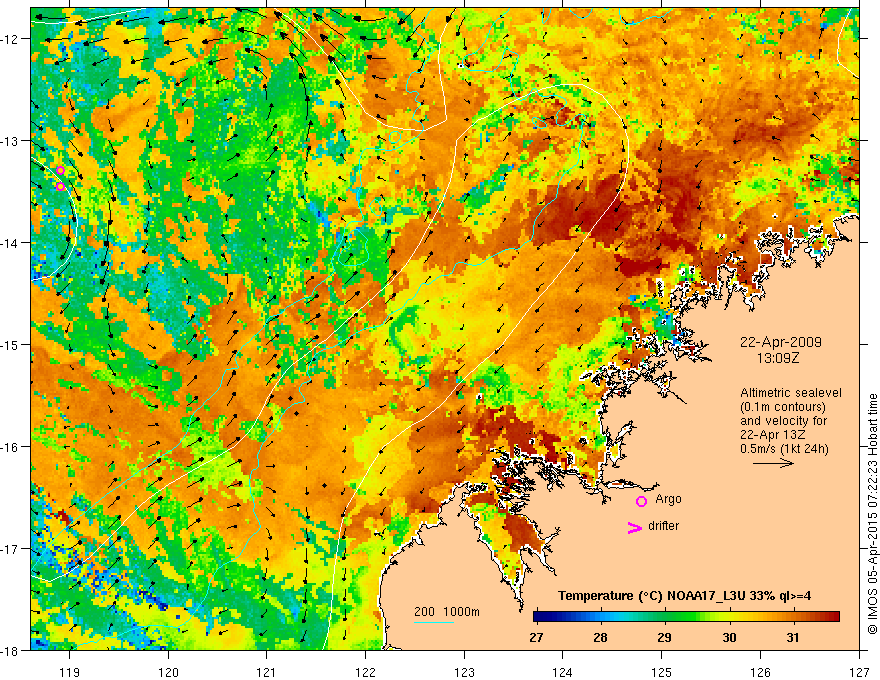Click the magenta drifter legend arrowhead
The height and width of the screenshot is (680, 880).
[634, 527]
